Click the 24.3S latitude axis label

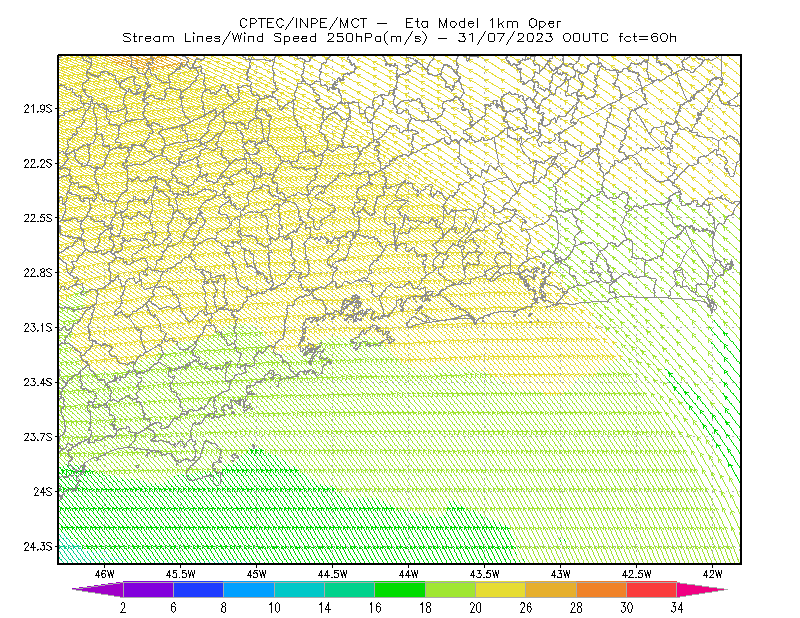[38, 547]
